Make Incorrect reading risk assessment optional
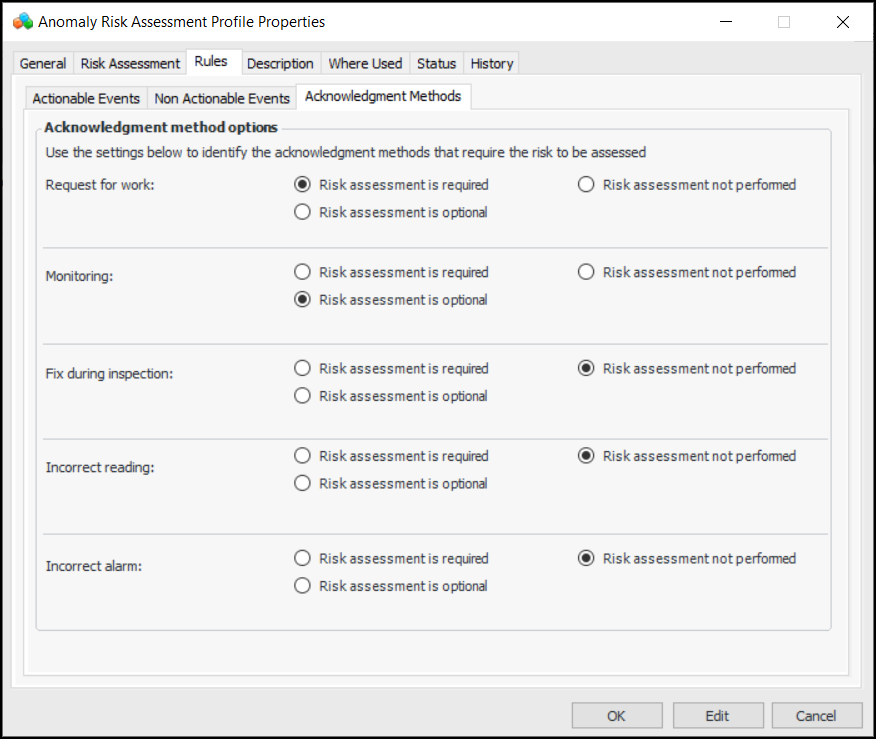The image size is (876, 739). point(303,484)
